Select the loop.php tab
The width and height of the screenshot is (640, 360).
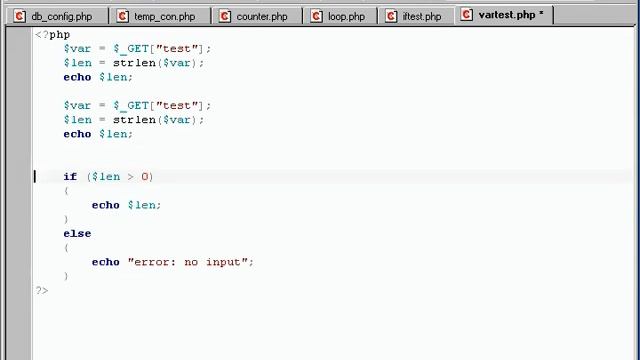tap(340, 16)
